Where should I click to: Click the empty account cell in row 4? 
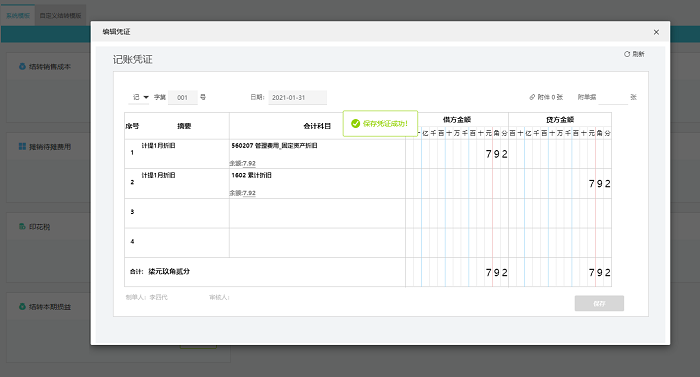point(317,243)
